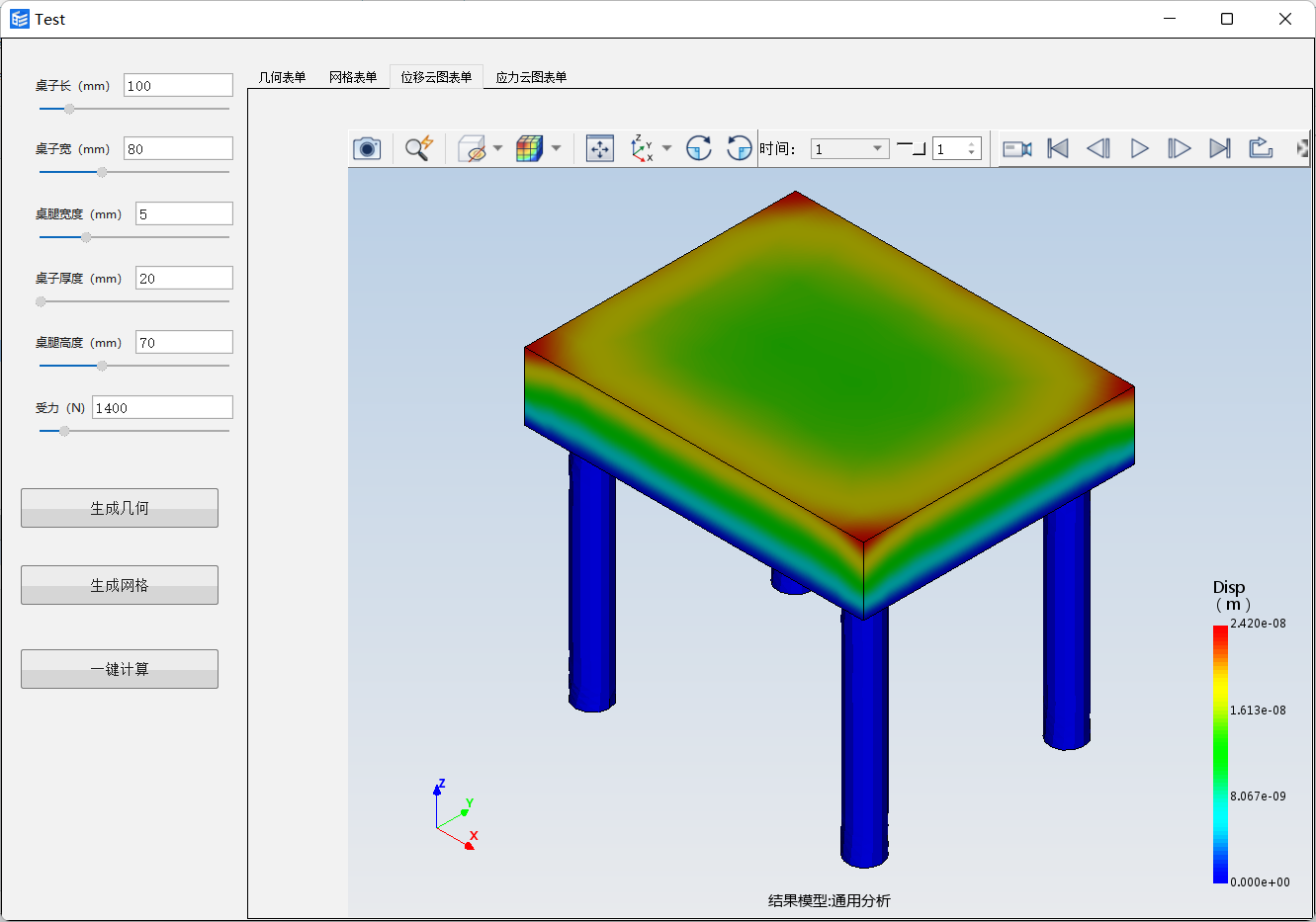This screenshot has height=922, width=1316.
Task: Click the Disp color legend bar
Action: coord(1220,754)
